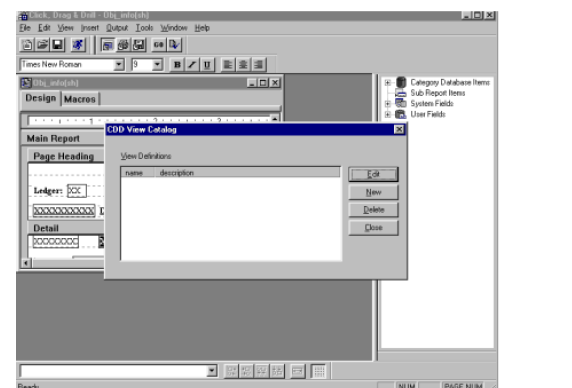Align text left
Viewport: 572px width, 388px height.
(228, 65)
